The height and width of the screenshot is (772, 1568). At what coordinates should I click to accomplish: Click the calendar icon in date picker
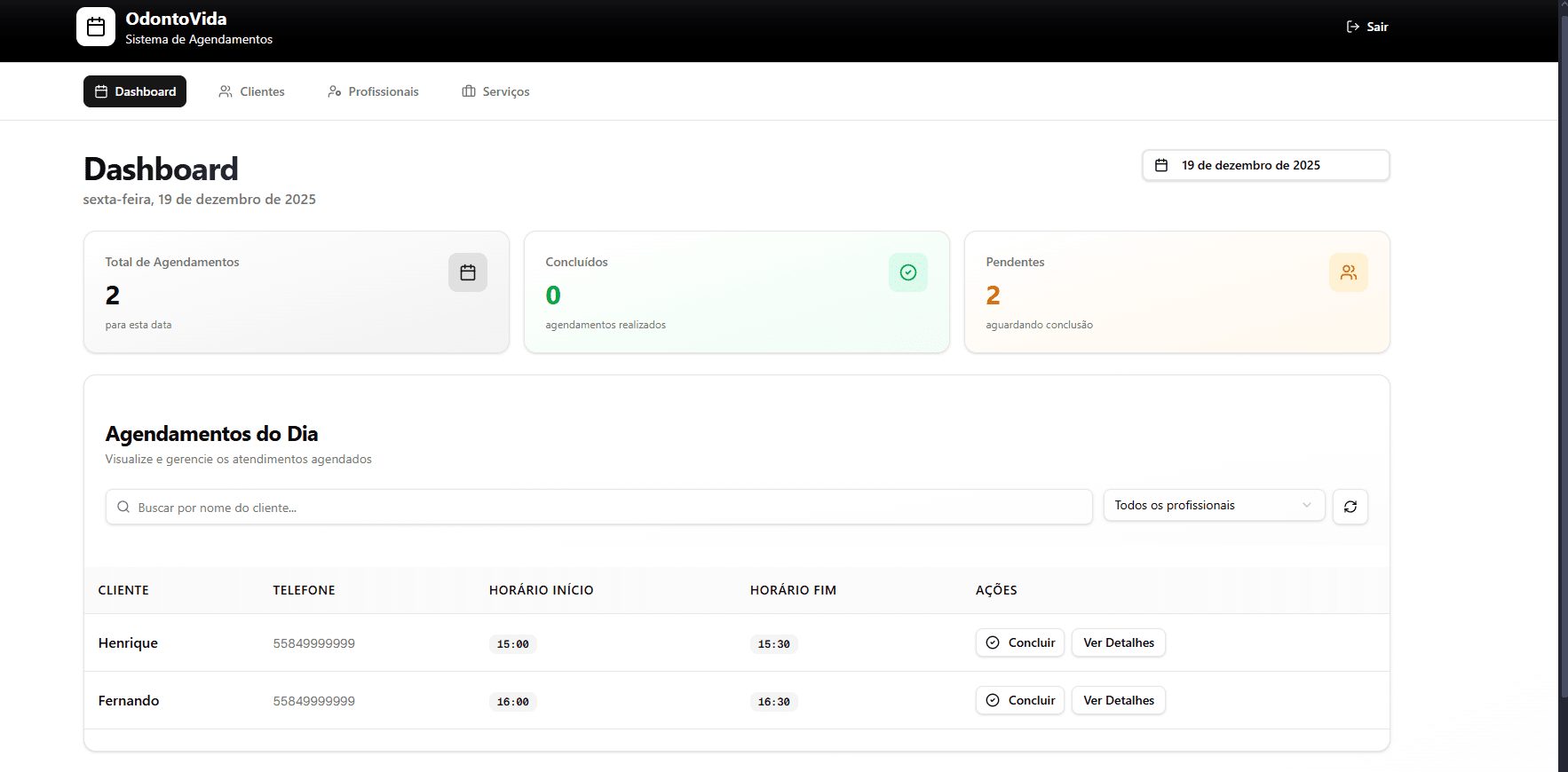coord(1161,165)
